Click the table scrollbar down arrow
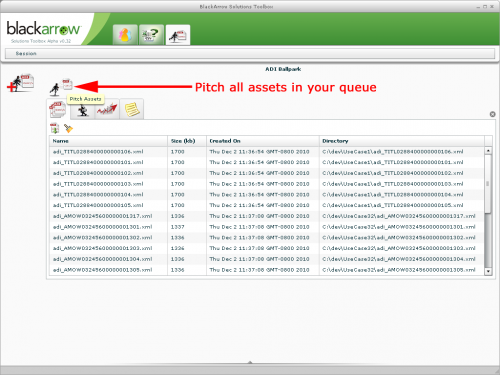 pos(488,271)
